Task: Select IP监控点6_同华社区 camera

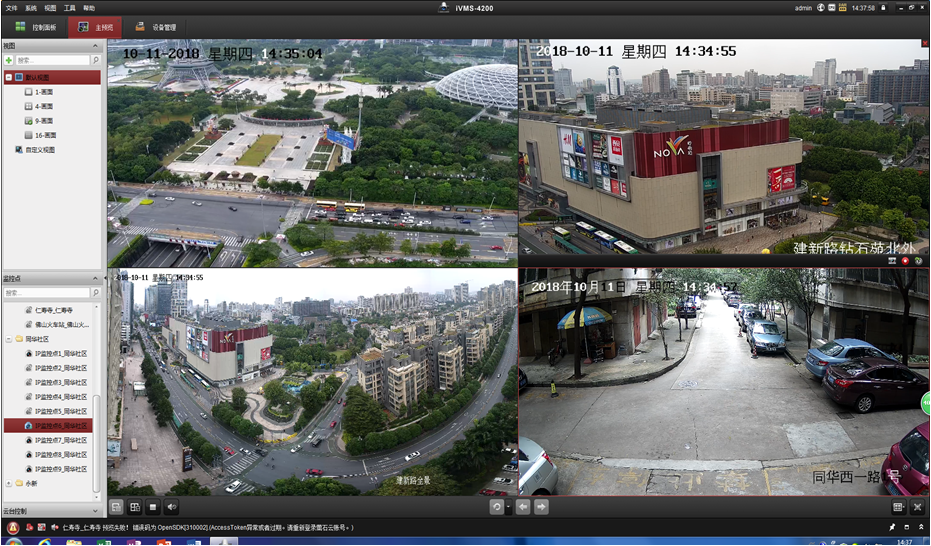Action: point(48,426)
